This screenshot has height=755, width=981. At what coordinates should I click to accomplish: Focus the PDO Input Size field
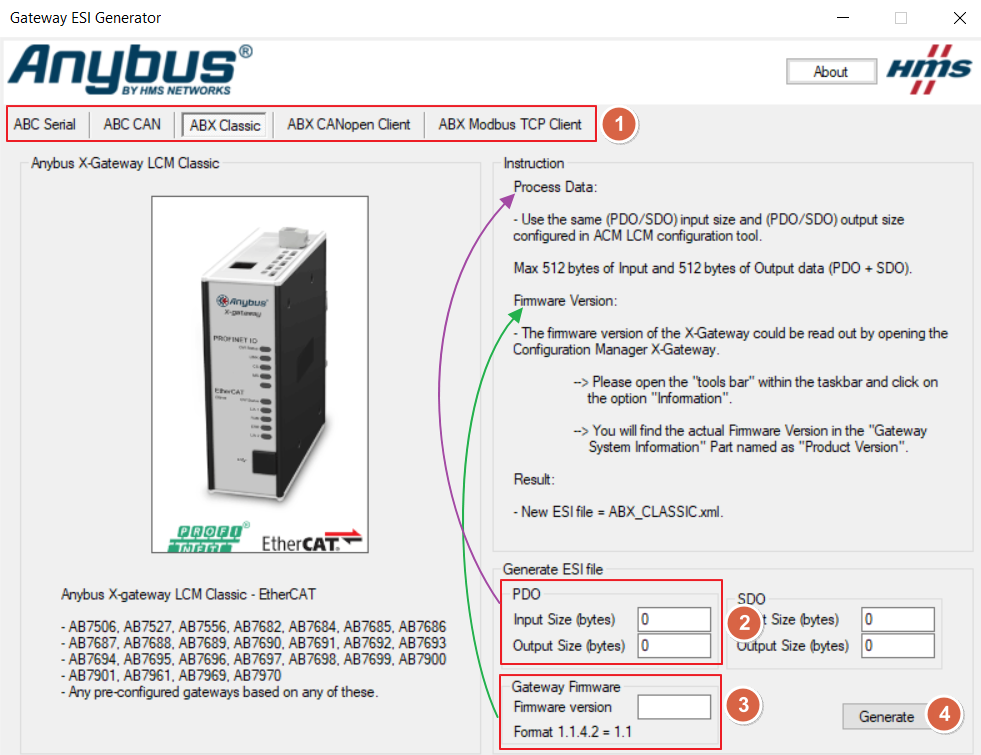click(x=674, y=619)
